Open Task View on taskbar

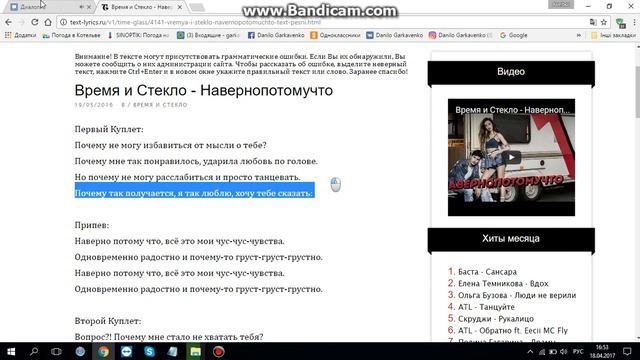coord(56,351)
